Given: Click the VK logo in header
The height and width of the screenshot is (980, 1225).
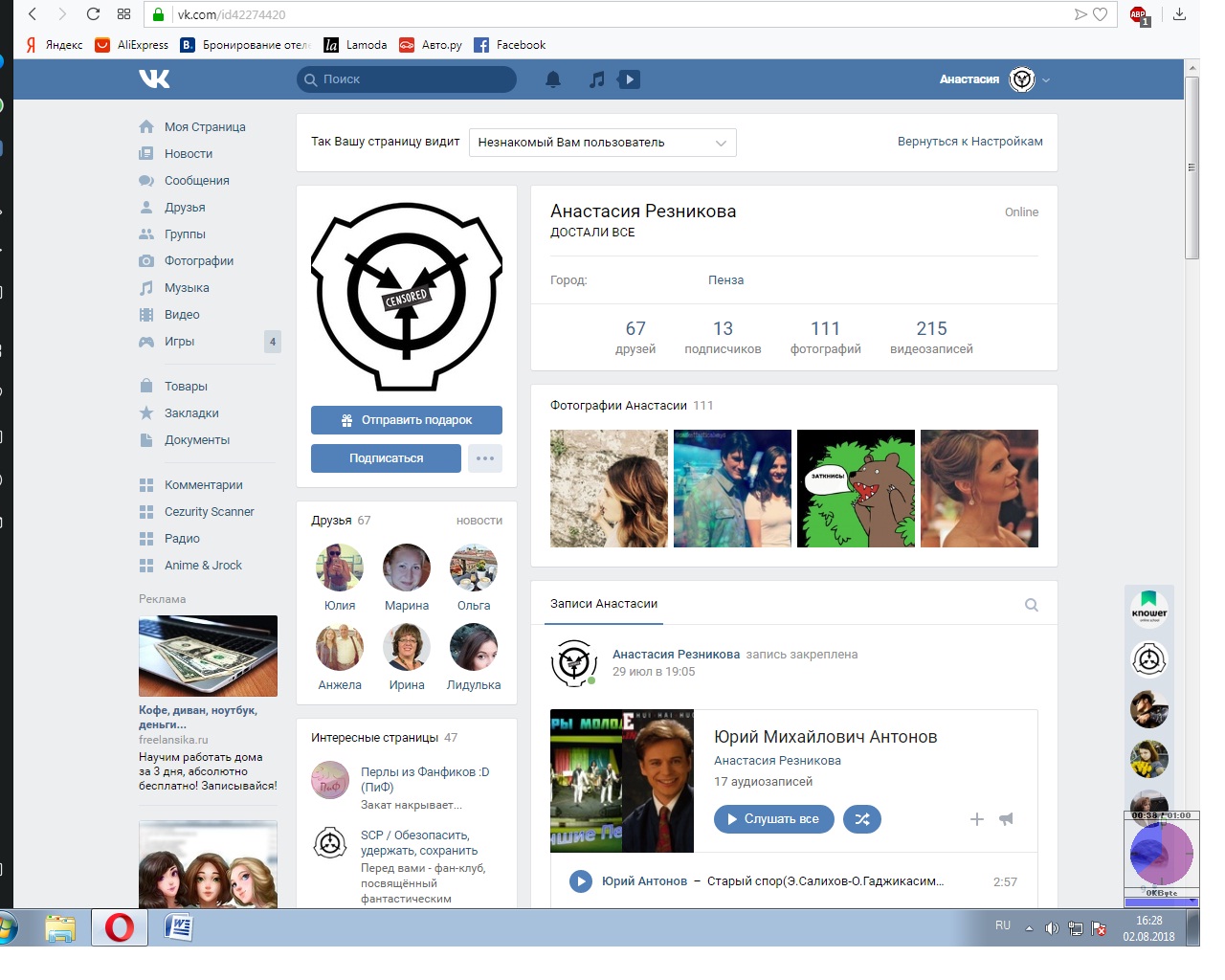Looking at the screenshot, I should coord(154,79).
